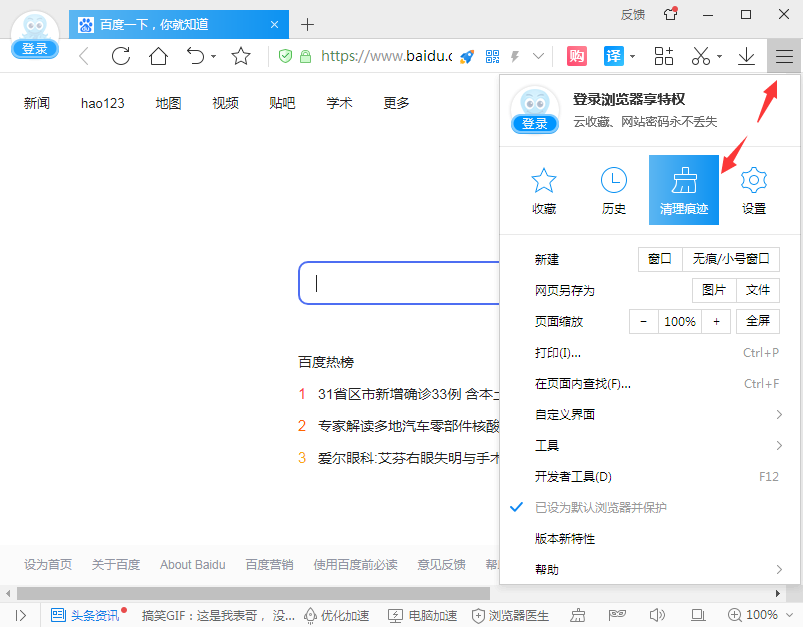Click the green security shield icon
Image resolution: width=803 pixels, height=627 pixels.
click(x=285, y=56)
